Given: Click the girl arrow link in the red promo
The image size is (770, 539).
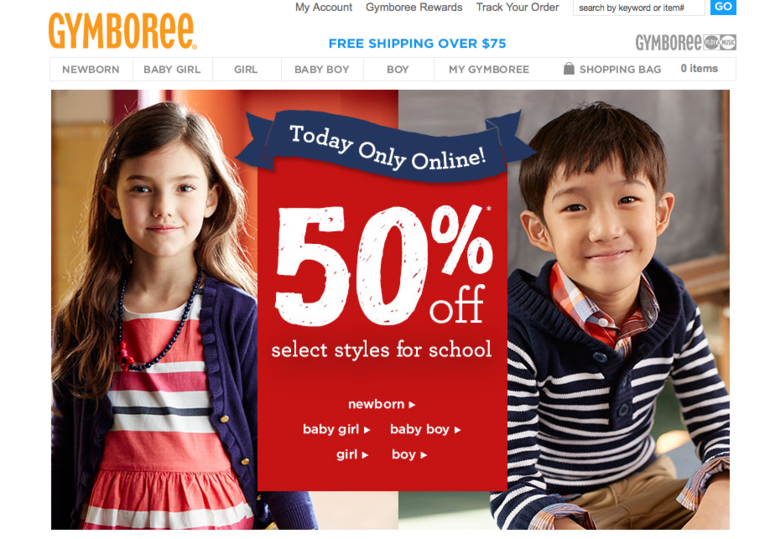Looking at the screenshot, I should (x=352, y=455).
